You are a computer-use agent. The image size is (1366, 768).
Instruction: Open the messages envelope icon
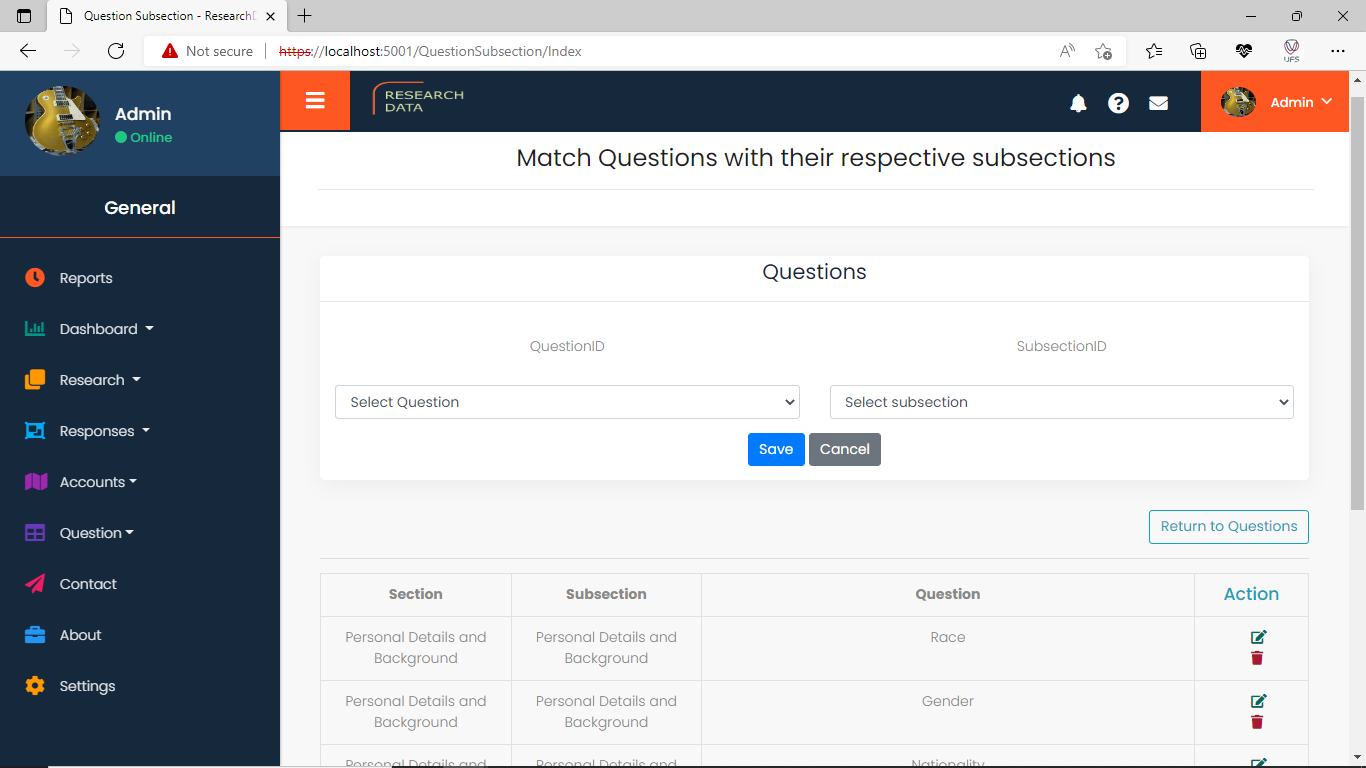click(1158, 103)
